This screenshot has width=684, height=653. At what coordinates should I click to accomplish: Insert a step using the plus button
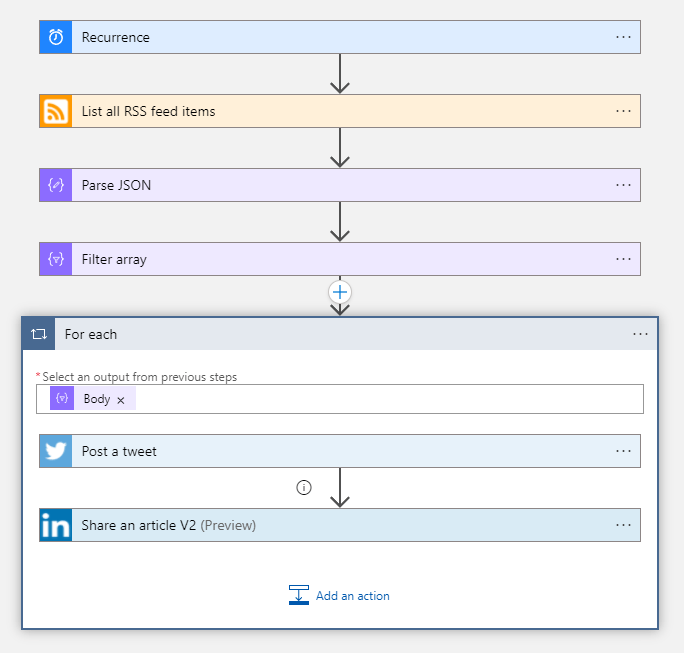[340, 292]
